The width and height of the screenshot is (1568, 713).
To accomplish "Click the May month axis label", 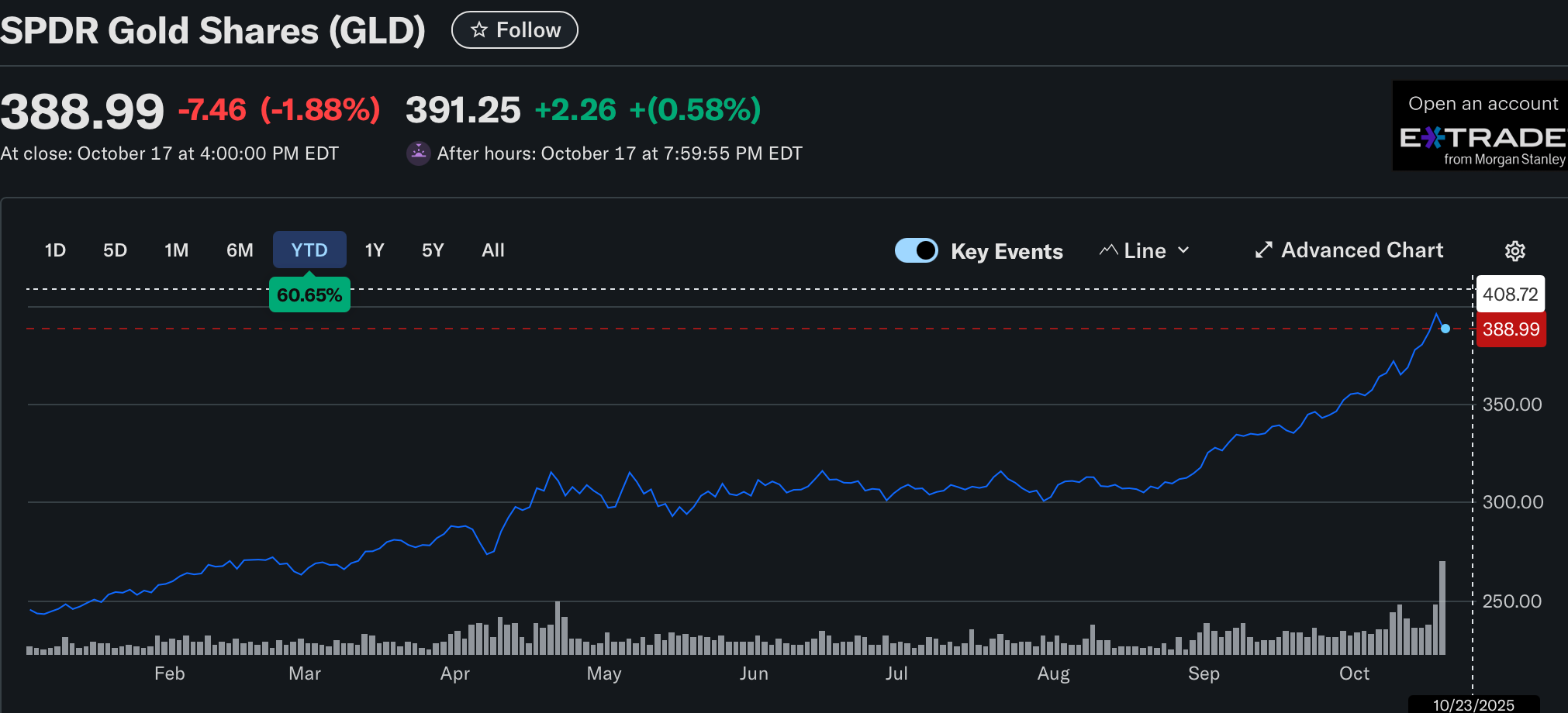I will 604,673.
